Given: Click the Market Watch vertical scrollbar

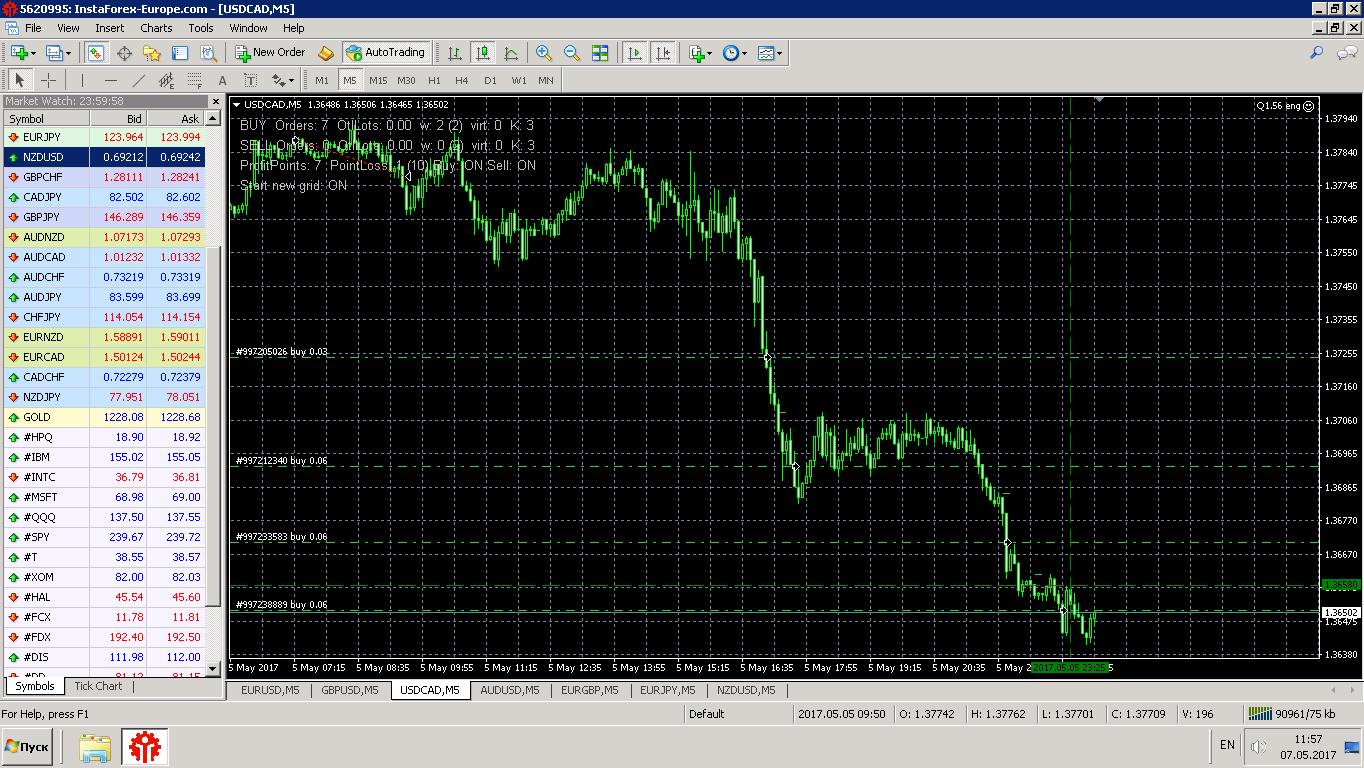Looking at the screenshot, I should pos(213,393).
